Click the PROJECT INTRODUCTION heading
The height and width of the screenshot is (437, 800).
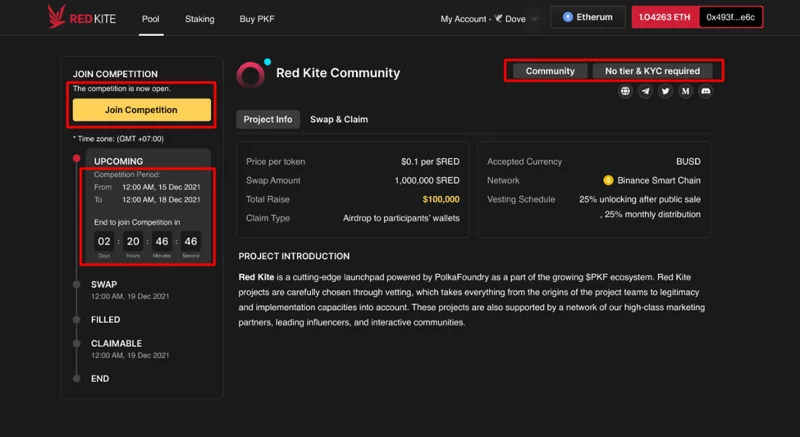pos(294,256)
